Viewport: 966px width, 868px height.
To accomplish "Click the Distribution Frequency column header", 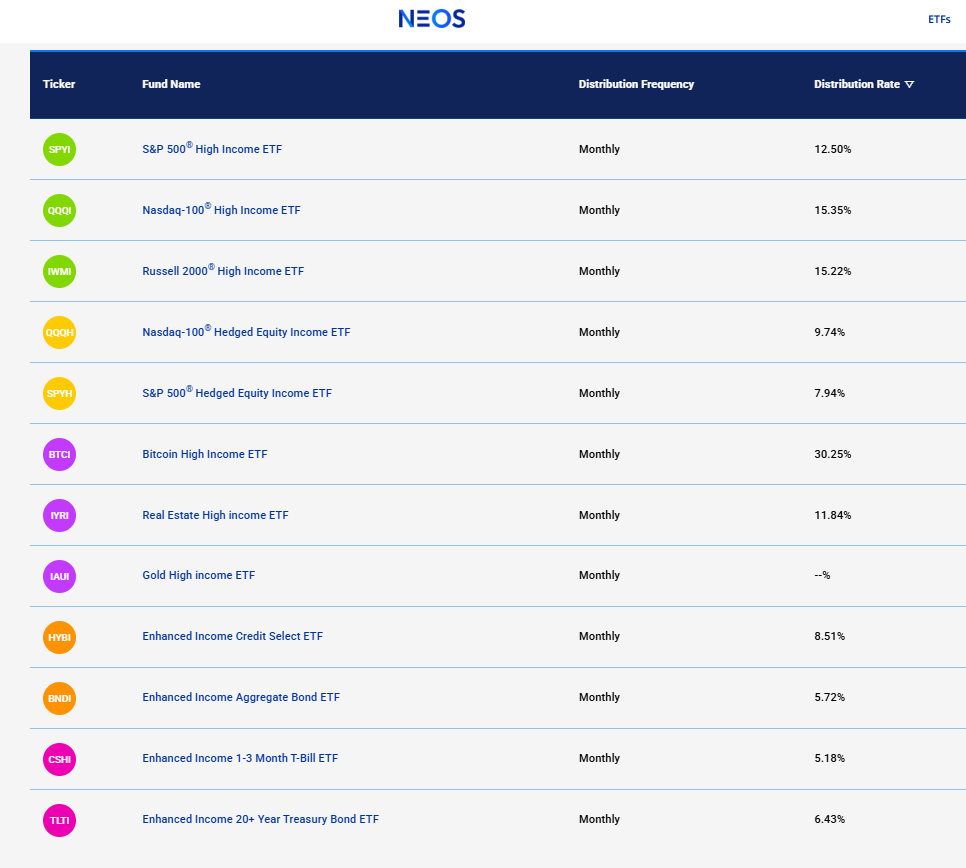I will 636,84.
